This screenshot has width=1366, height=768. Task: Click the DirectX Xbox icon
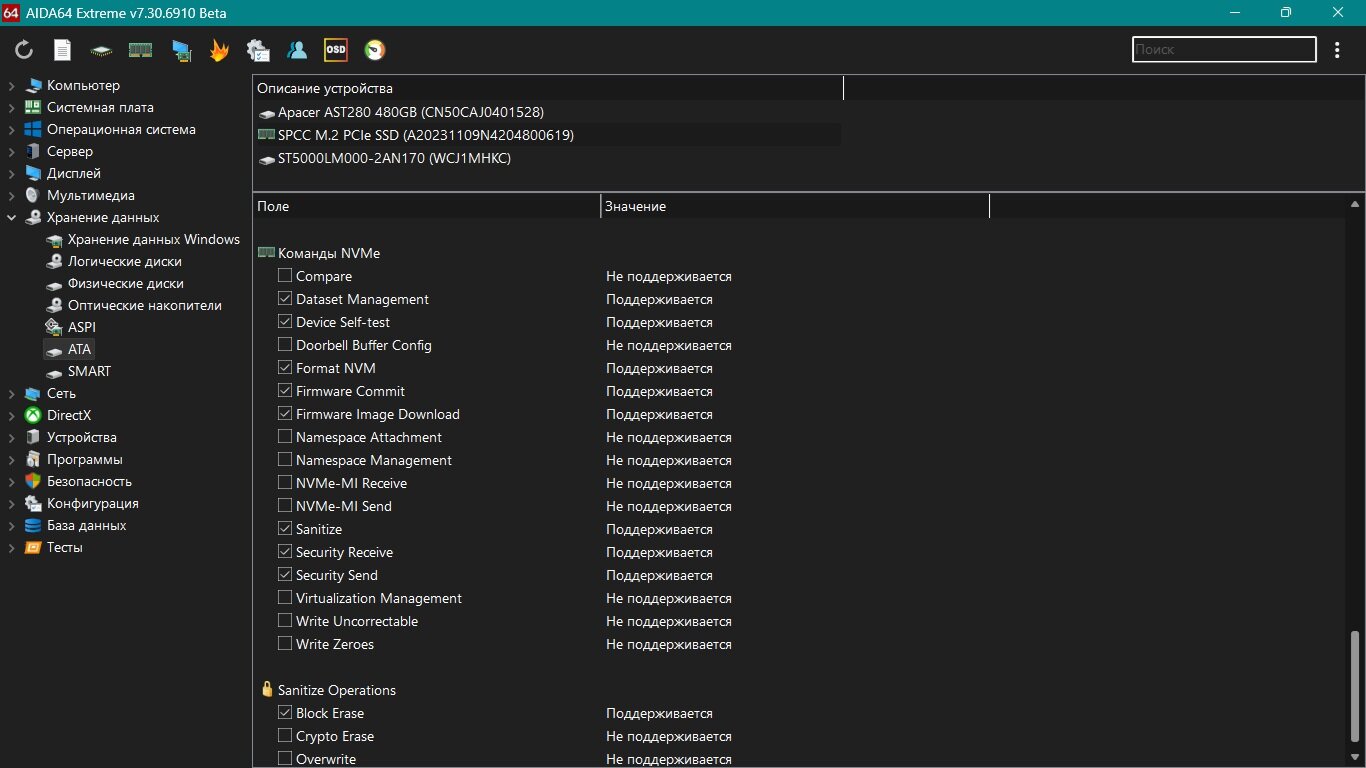[x=33, y=415]
